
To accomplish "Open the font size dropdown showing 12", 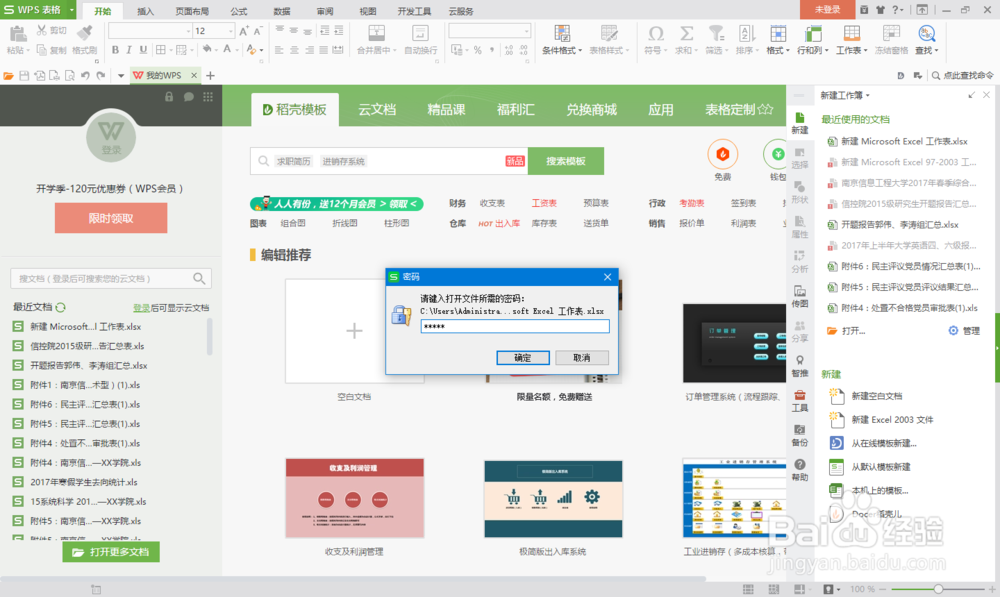I will (230, 31).
